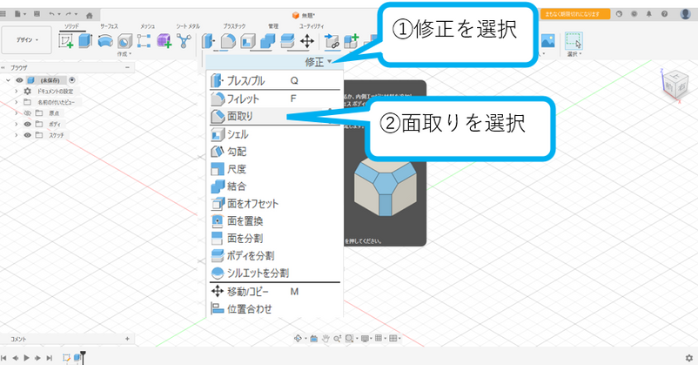Click the Save icon in top bar
Screen dimensions: 698x365
pos(37,14)
